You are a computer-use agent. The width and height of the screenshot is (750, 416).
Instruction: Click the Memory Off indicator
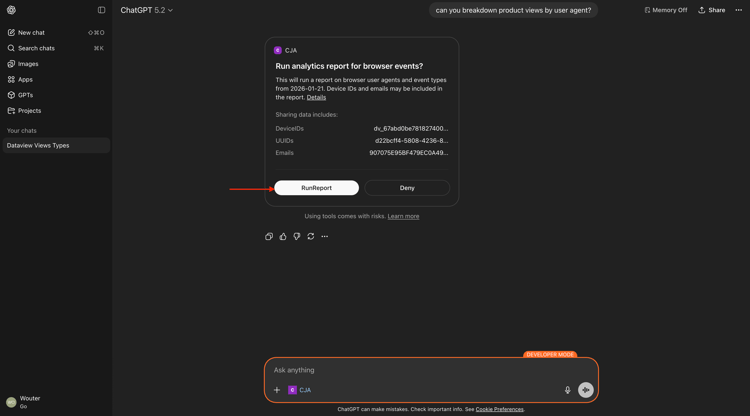pos(665,10)
